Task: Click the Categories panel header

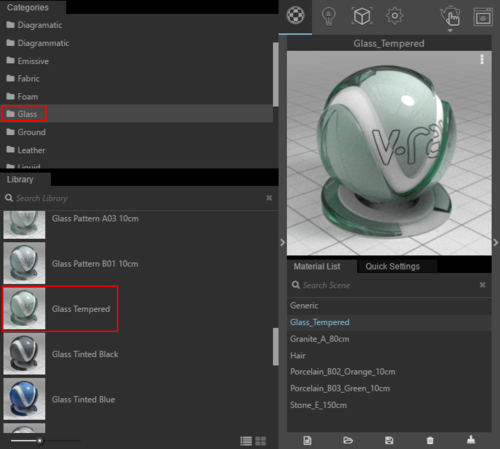Action: tap(28, 7)
